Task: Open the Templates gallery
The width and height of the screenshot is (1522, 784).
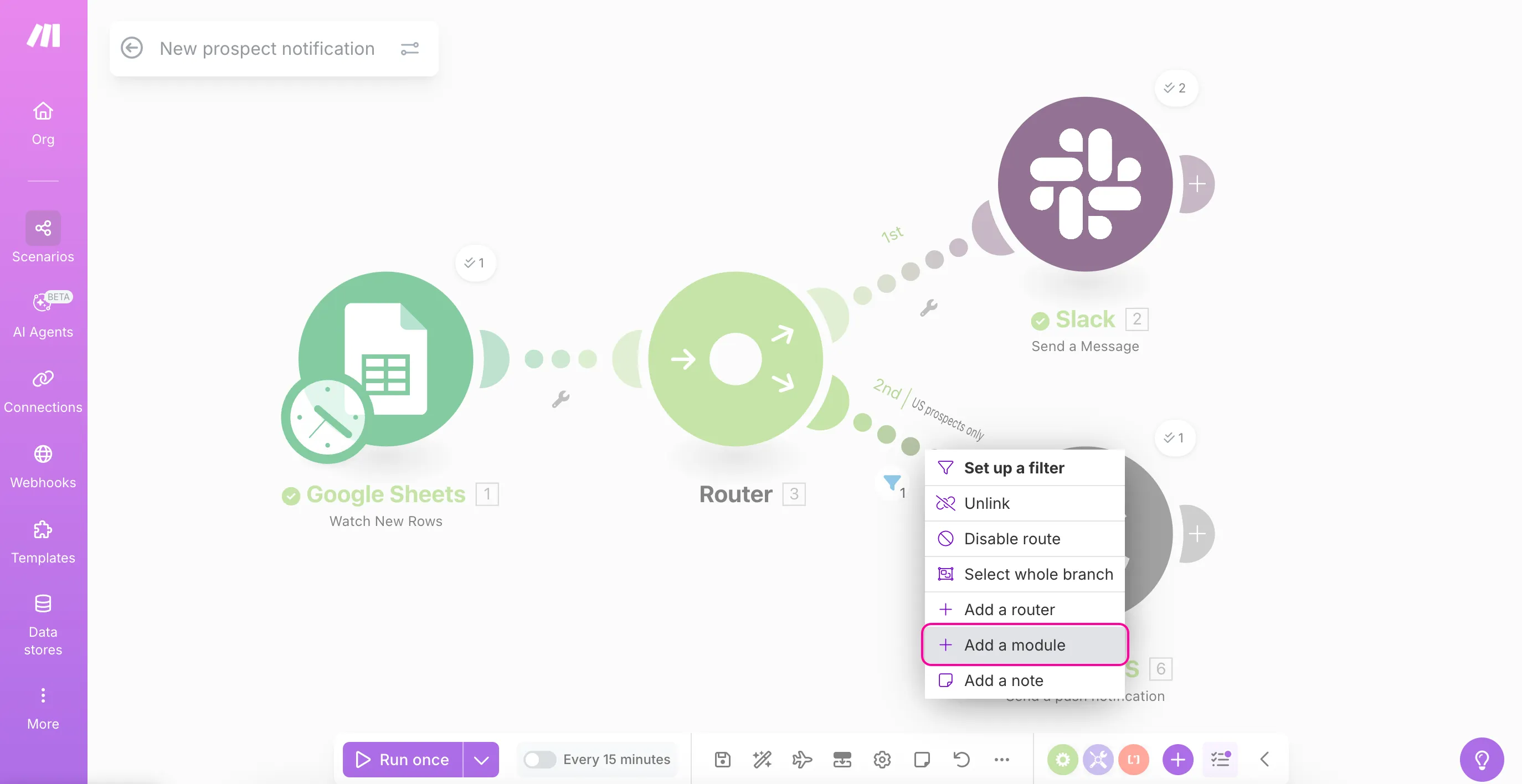Action: (43, 541)
